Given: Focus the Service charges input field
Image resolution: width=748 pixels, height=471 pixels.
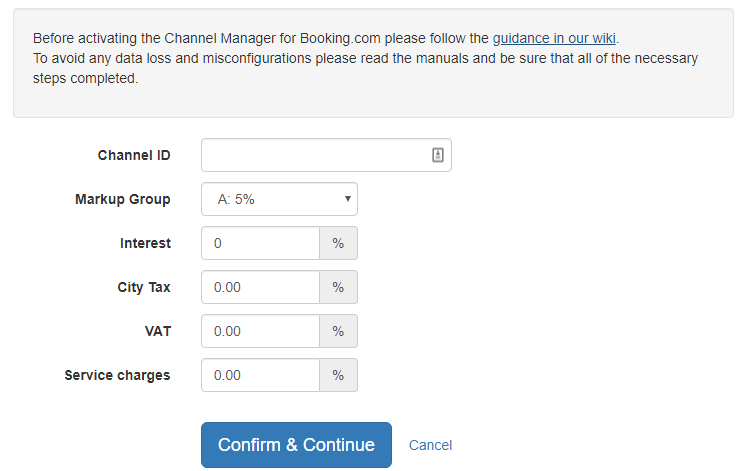Looking at the screenshot, I should [260, 375].
